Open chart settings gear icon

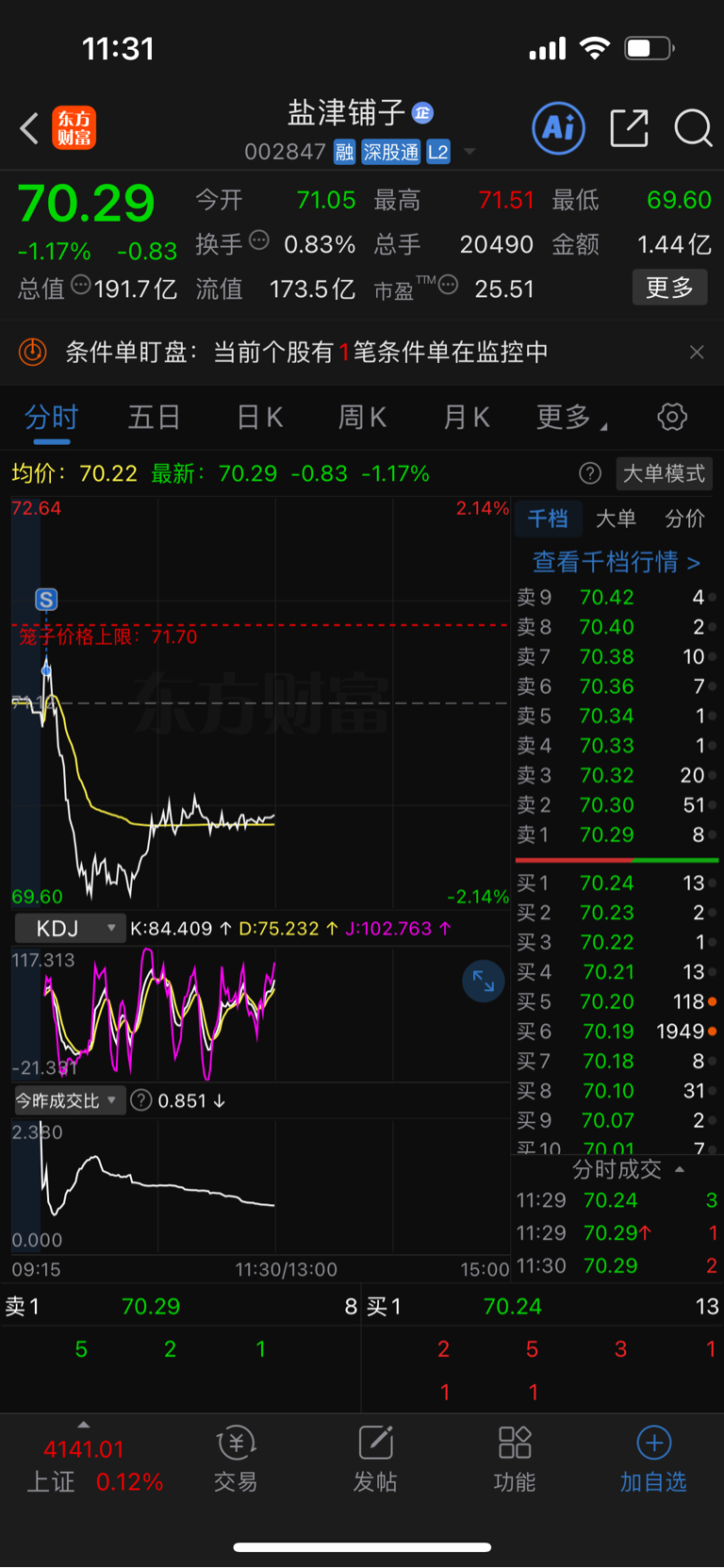point(672,417)
